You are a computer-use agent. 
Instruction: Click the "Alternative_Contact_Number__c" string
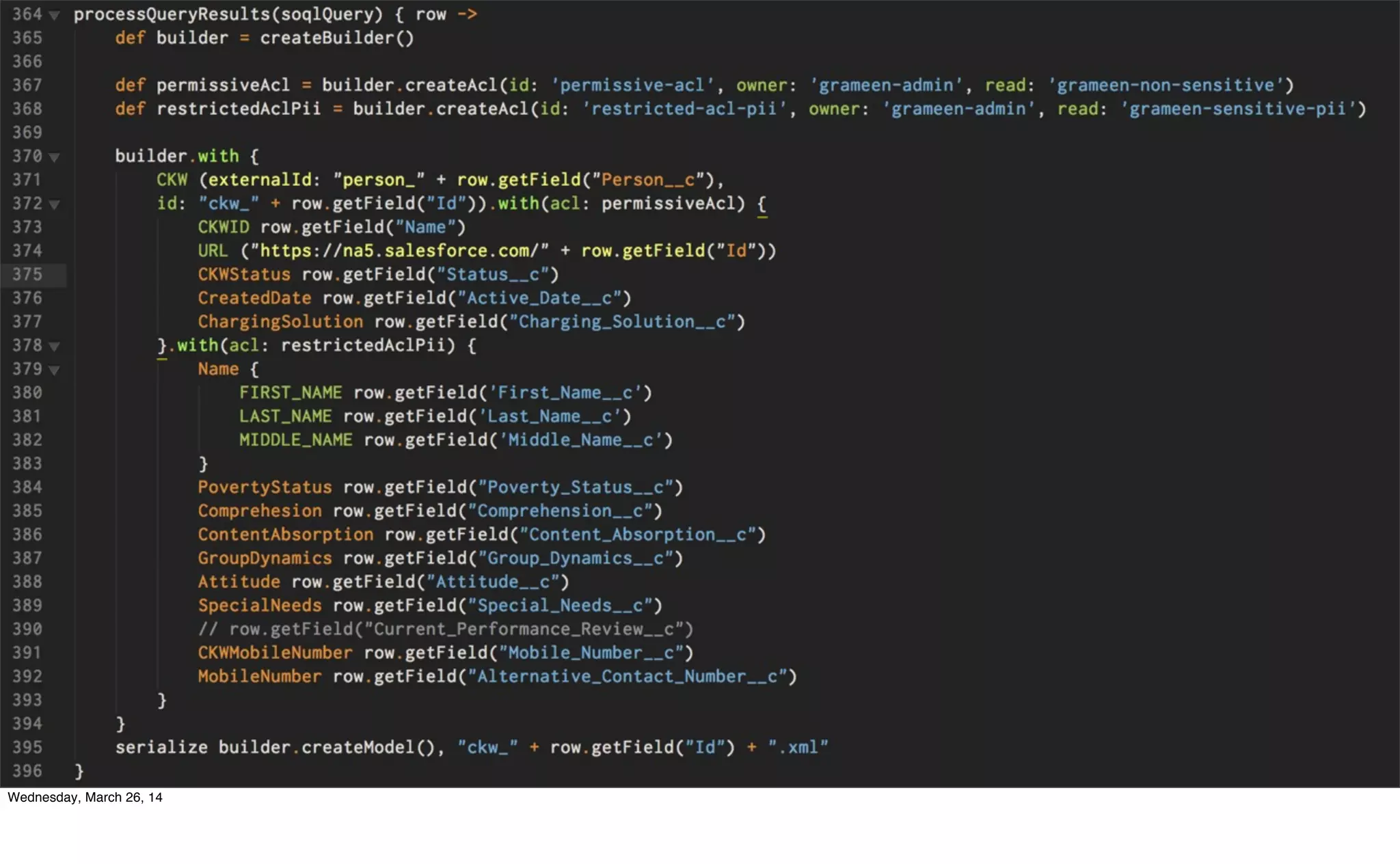627,677
